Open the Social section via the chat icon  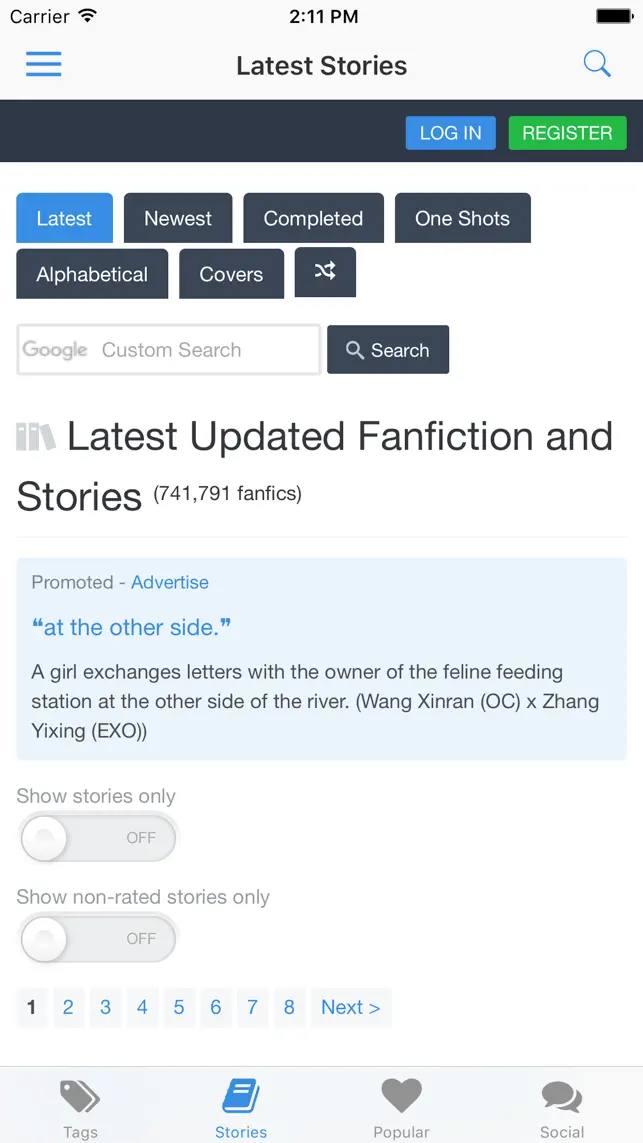561,1100
